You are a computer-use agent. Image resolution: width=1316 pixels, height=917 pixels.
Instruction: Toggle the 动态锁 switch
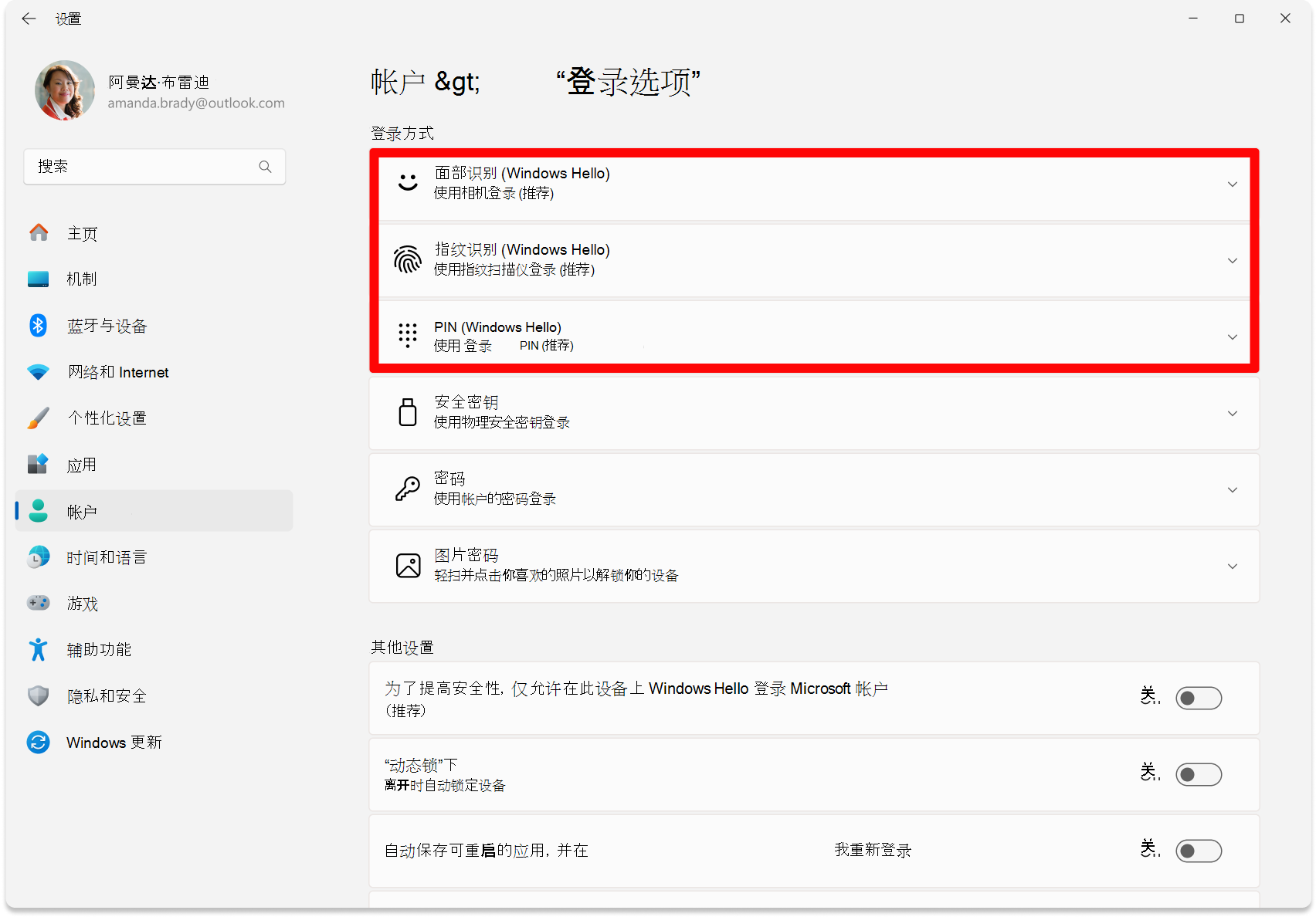tap(1199, 774)
